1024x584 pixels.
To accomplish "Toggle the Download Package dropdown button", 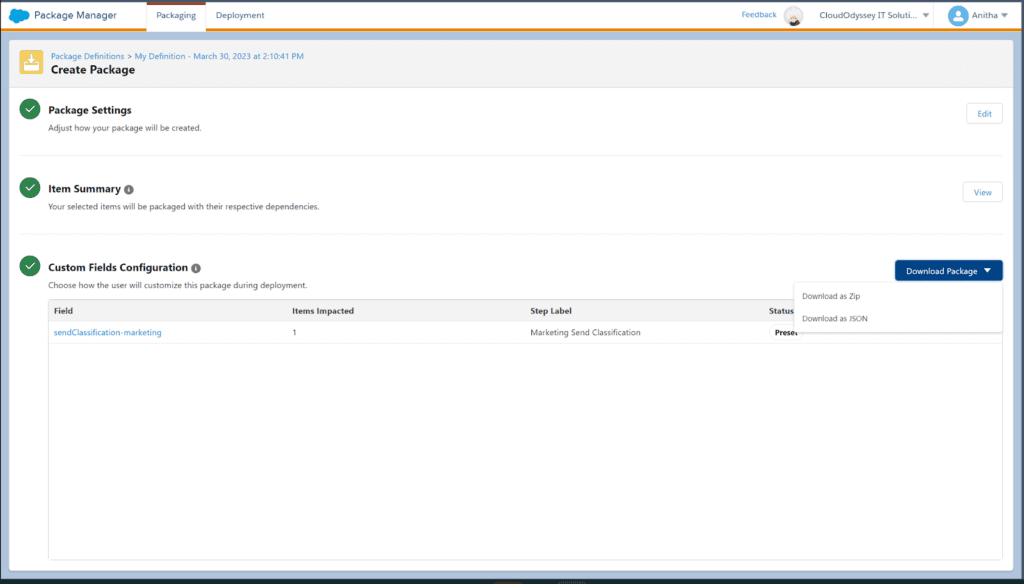I will tap(948, 270).
